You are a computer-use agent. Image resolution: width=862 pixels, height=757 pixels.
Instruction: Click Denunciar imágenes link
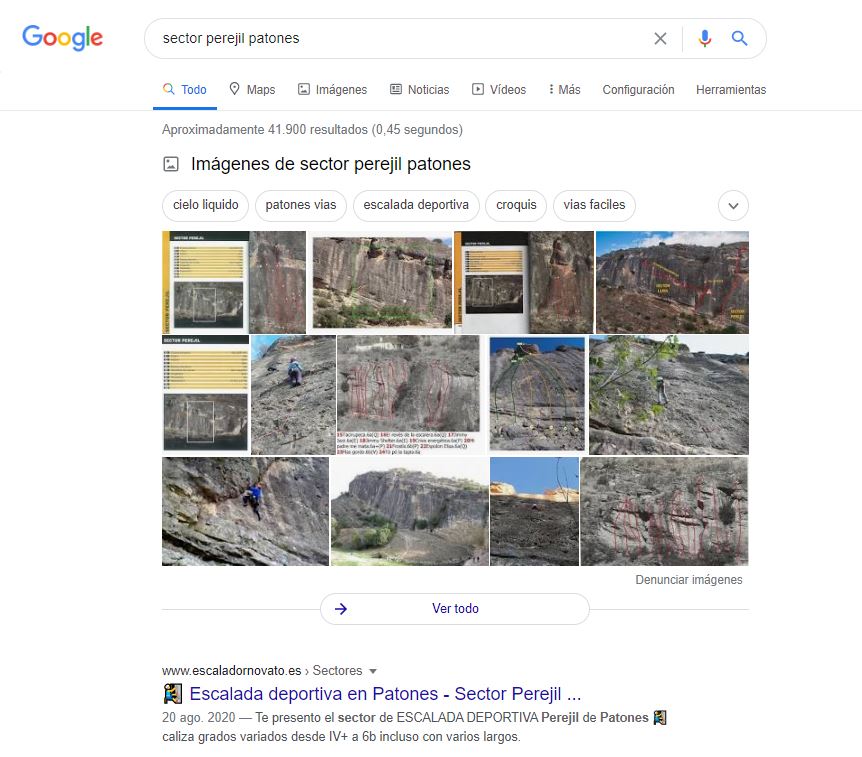pyautogui.click(x=689, y=579)
